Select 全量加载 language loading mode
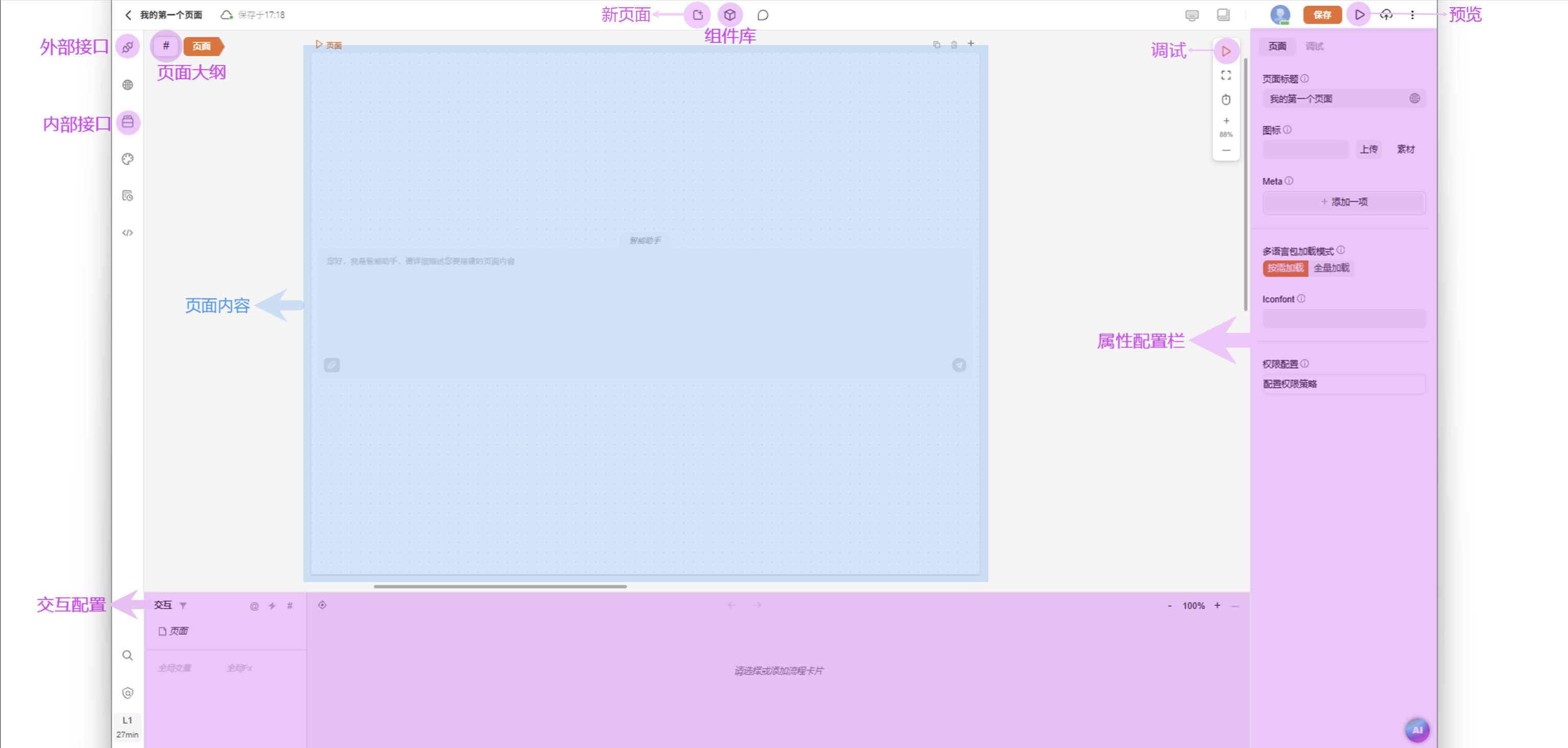The image size is (1568, 748). 1331,268
